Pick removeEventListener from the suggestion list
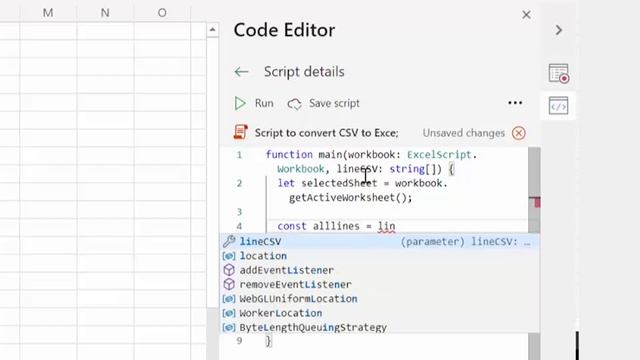The height and width of the screenshot is (360, 640). 380,284
